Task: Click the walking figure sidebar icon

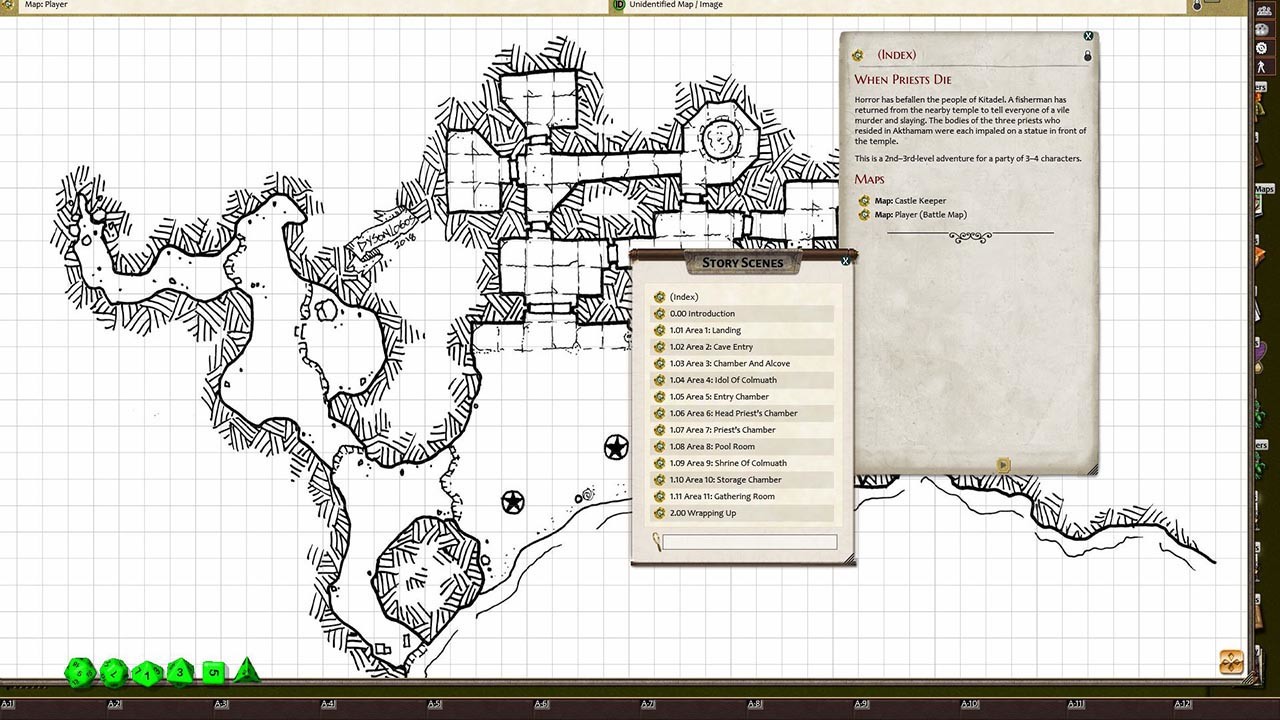Action: pyautogui.click(x=1264, y=66)
